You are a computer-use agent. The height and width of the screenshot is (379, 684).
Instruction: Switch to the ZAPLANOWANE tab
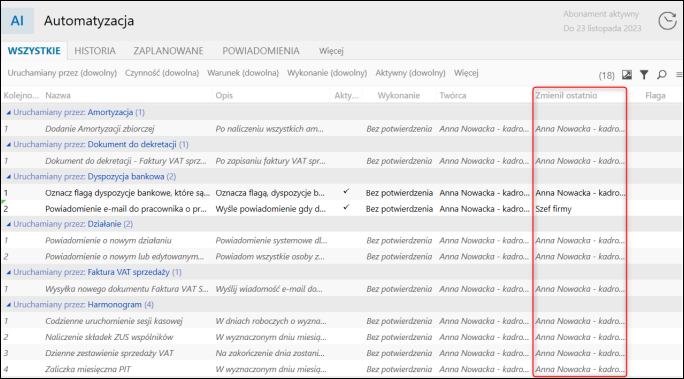tap(168, 51)
